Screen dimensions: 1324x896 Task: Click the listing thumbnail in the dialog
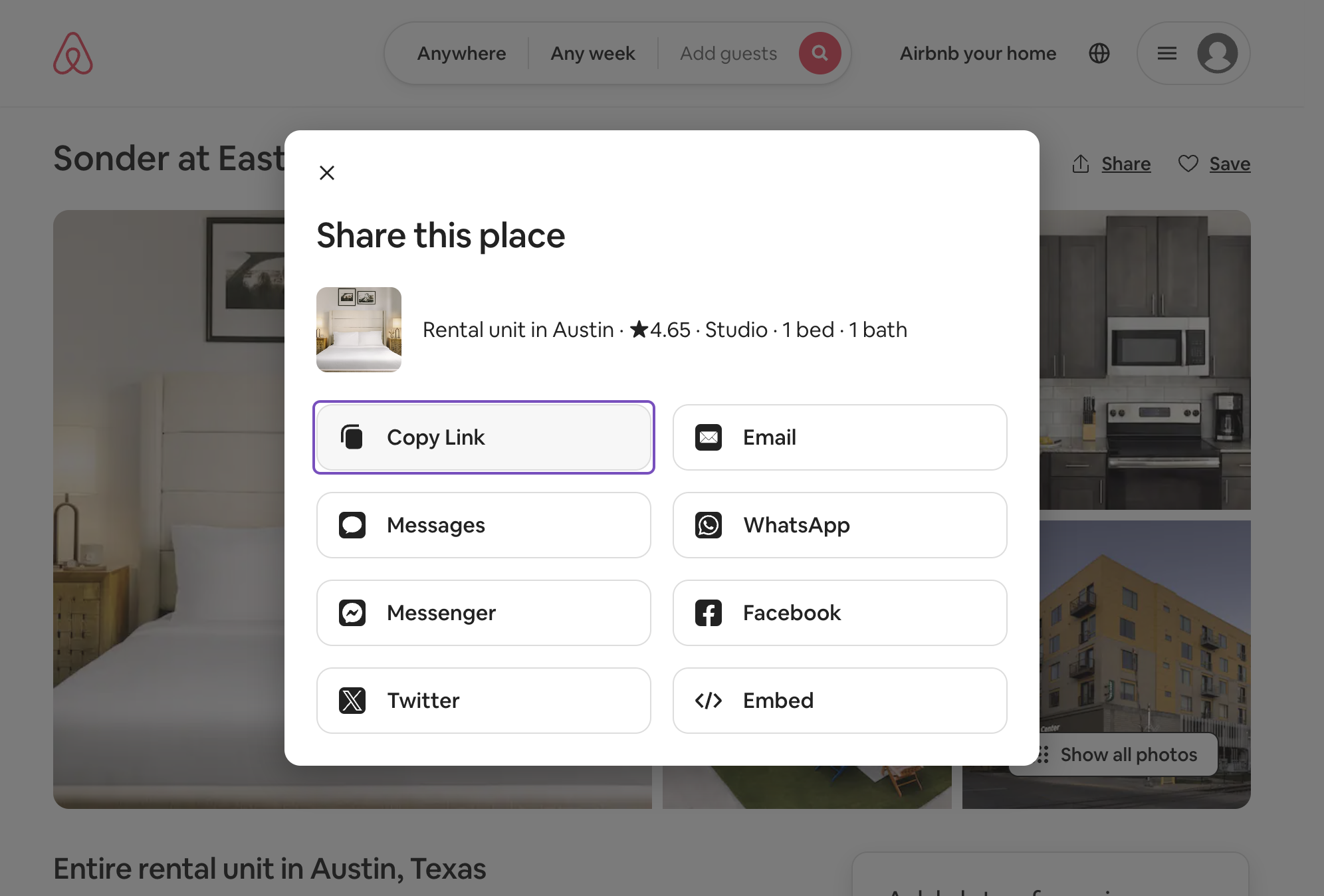coord(359,330)
